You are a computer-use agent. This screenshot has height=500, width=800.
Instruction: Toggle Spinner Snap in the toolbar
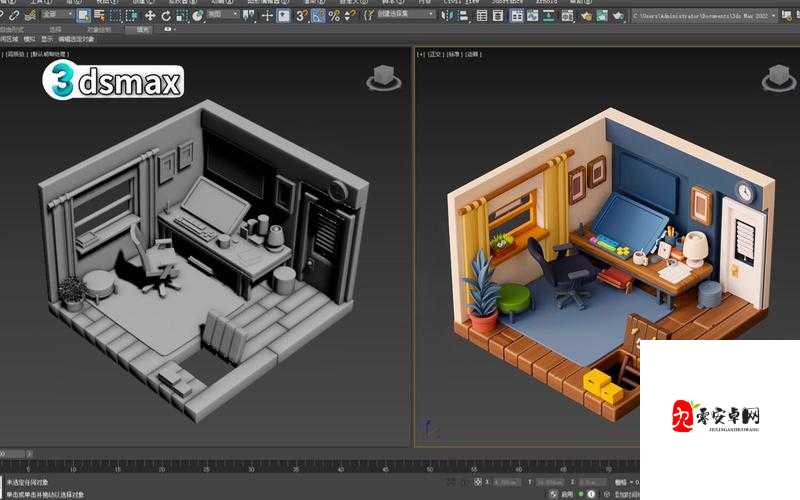[350, 16]
